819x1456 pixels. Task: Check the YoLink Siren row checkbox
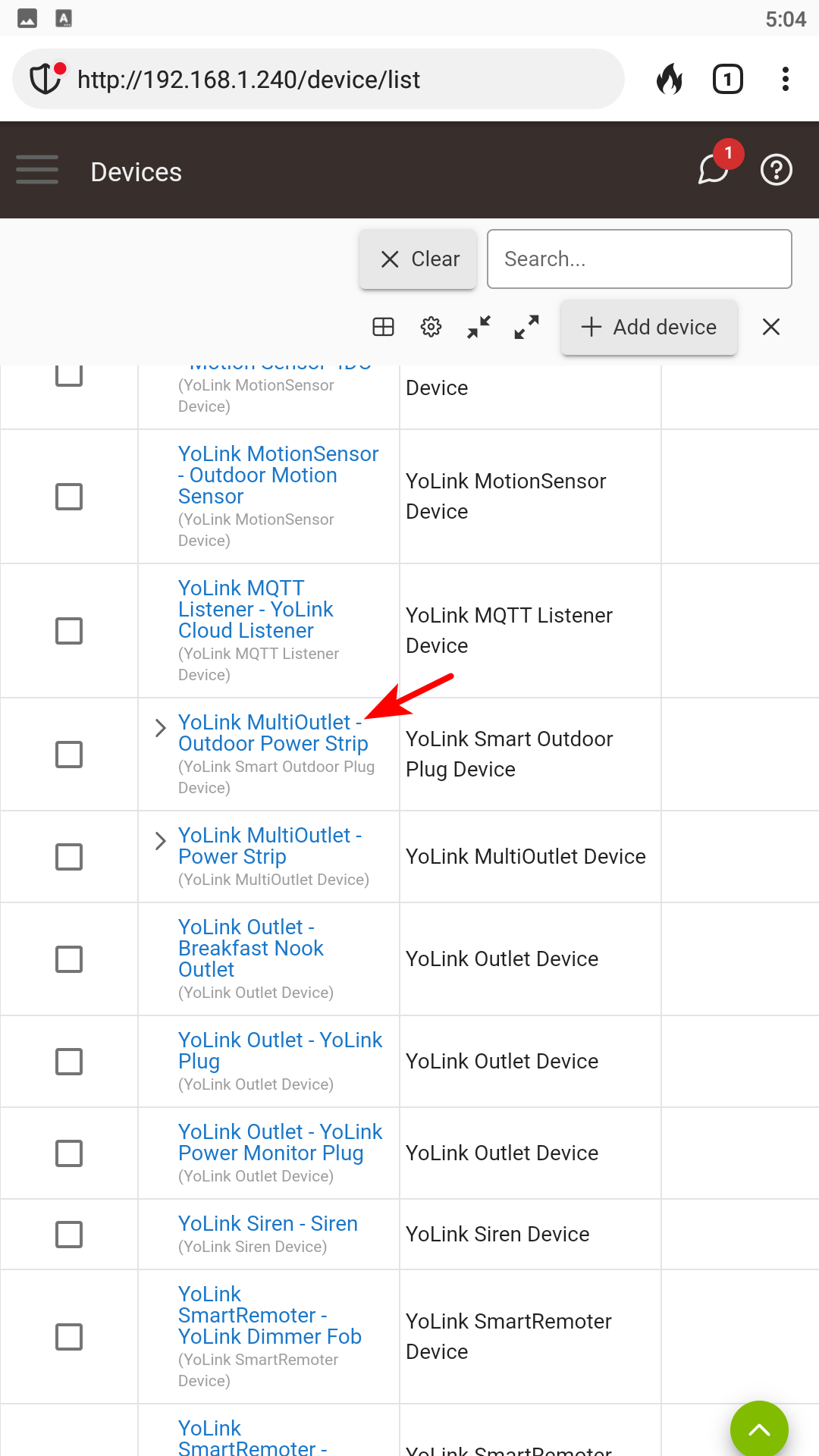(69, 1235)
